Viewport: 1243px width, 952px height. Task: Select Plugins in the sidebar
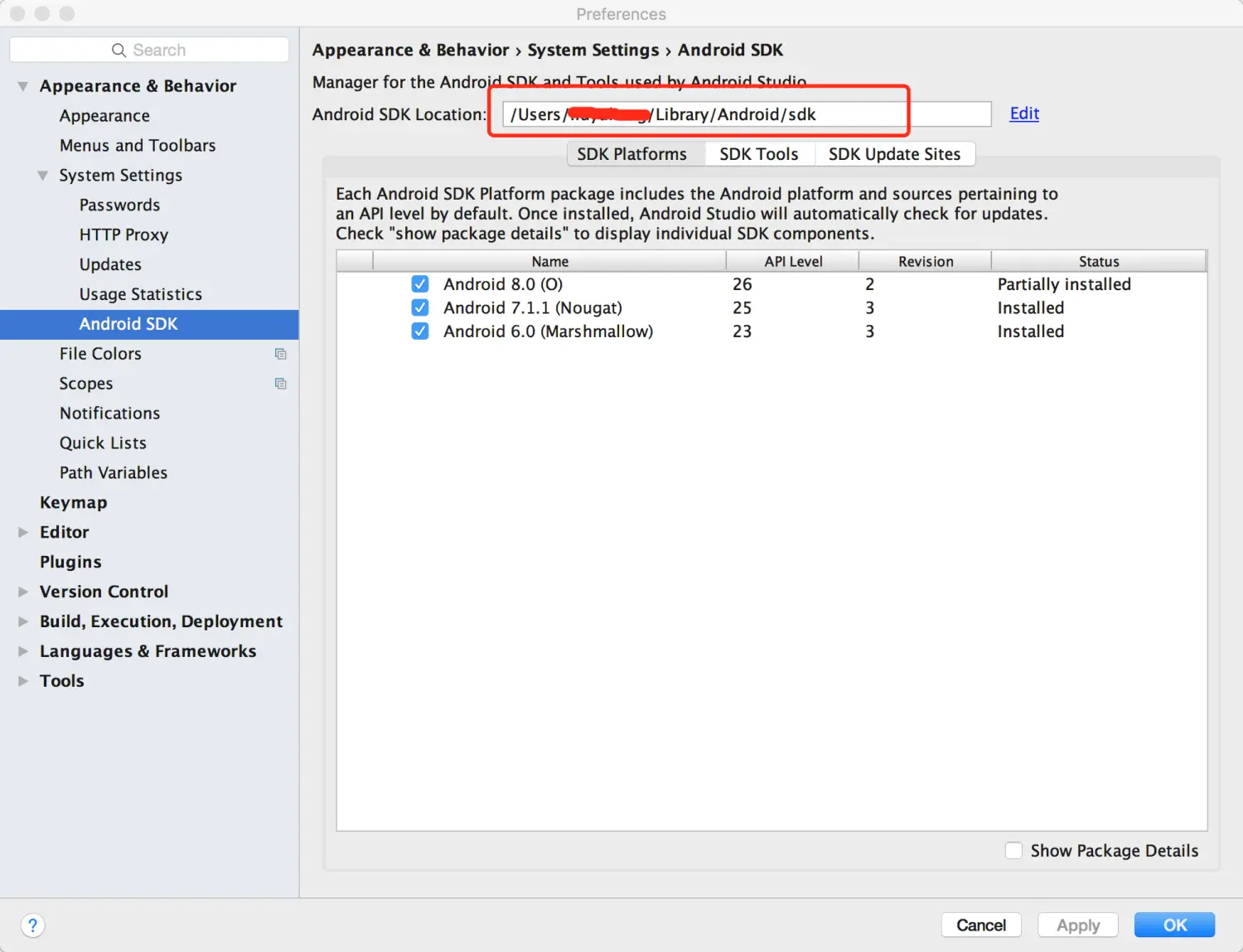click(70, 562)
